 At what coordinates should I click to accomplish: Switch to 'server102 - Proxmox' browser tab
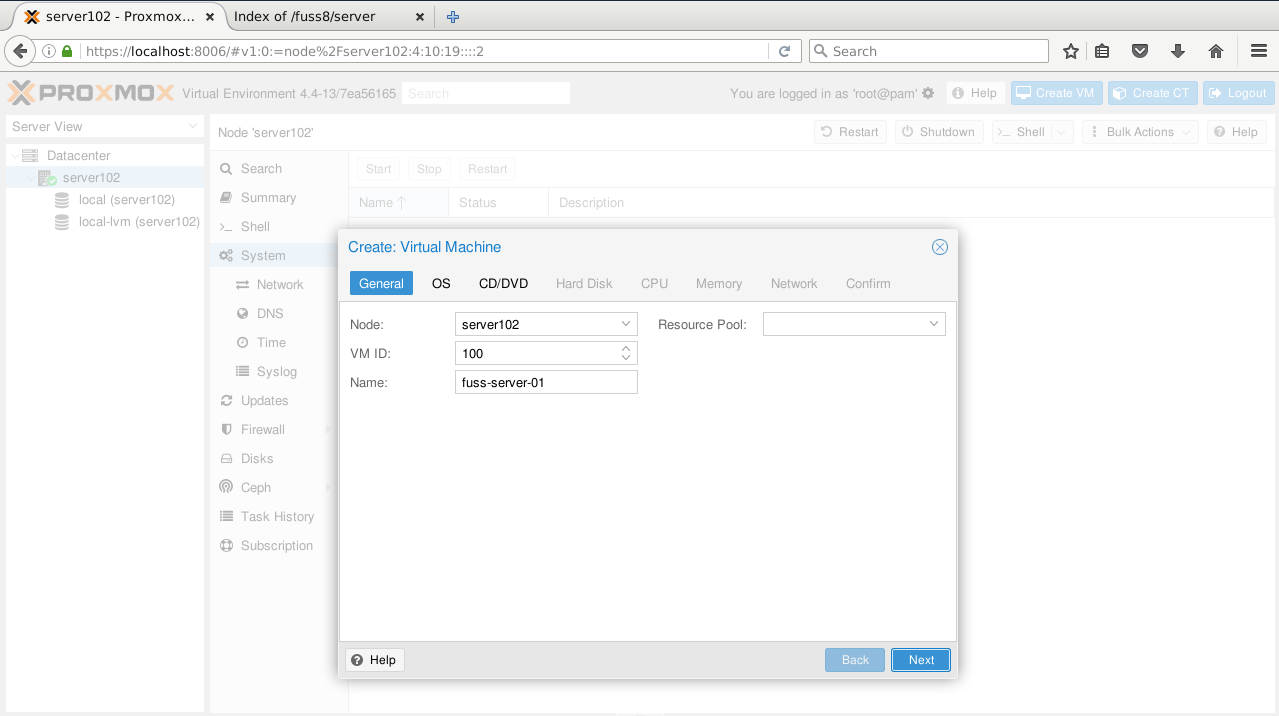(x=118, y=16)
